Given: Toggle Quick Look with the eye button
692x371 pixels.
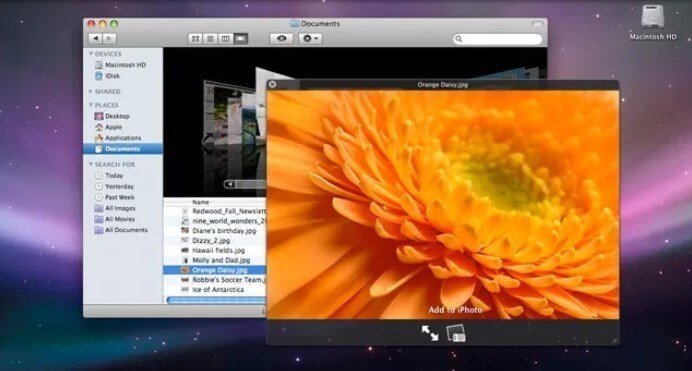Looking at the screenshot, I should pyautogui.click(x=282, y=39).
